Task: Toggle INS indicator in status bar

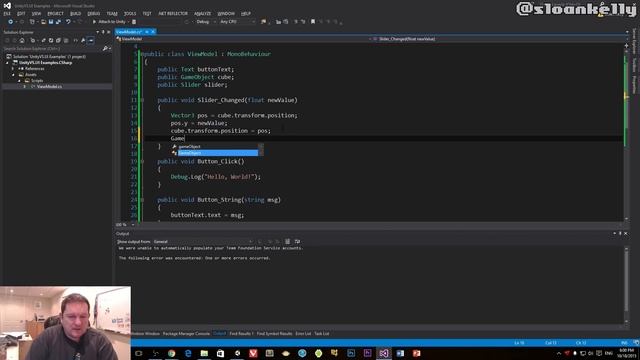Action: pos(624,343)
